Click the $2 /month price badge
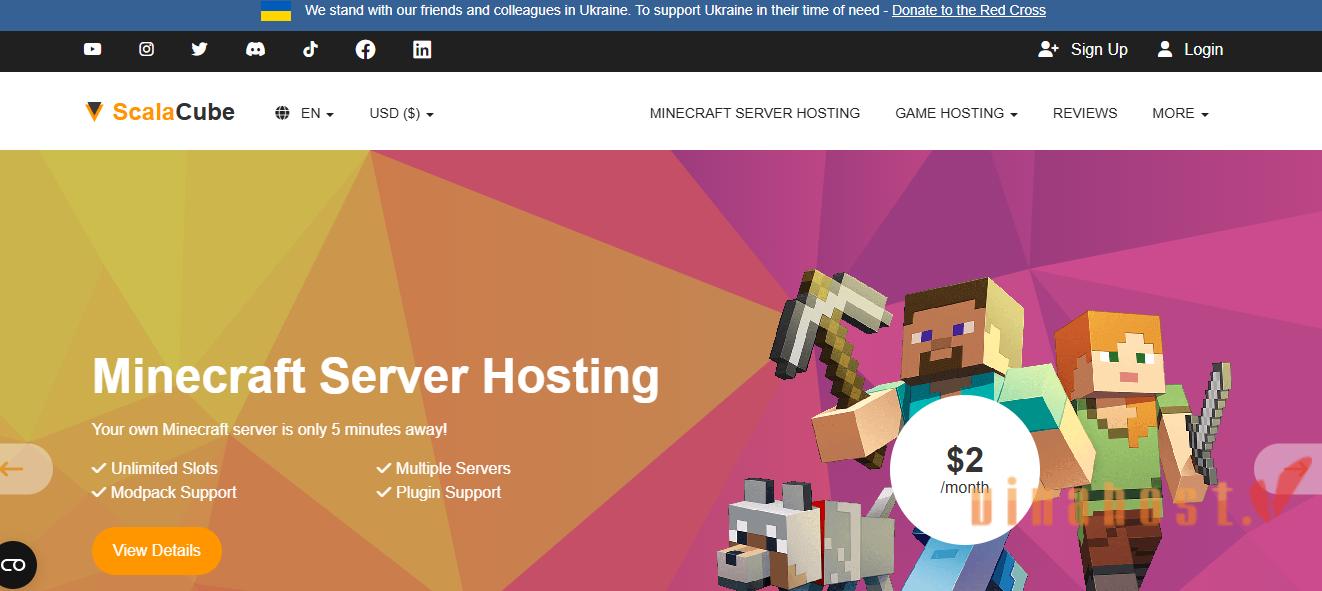This screenshot has height=591, width=1322. click(964, 470)
